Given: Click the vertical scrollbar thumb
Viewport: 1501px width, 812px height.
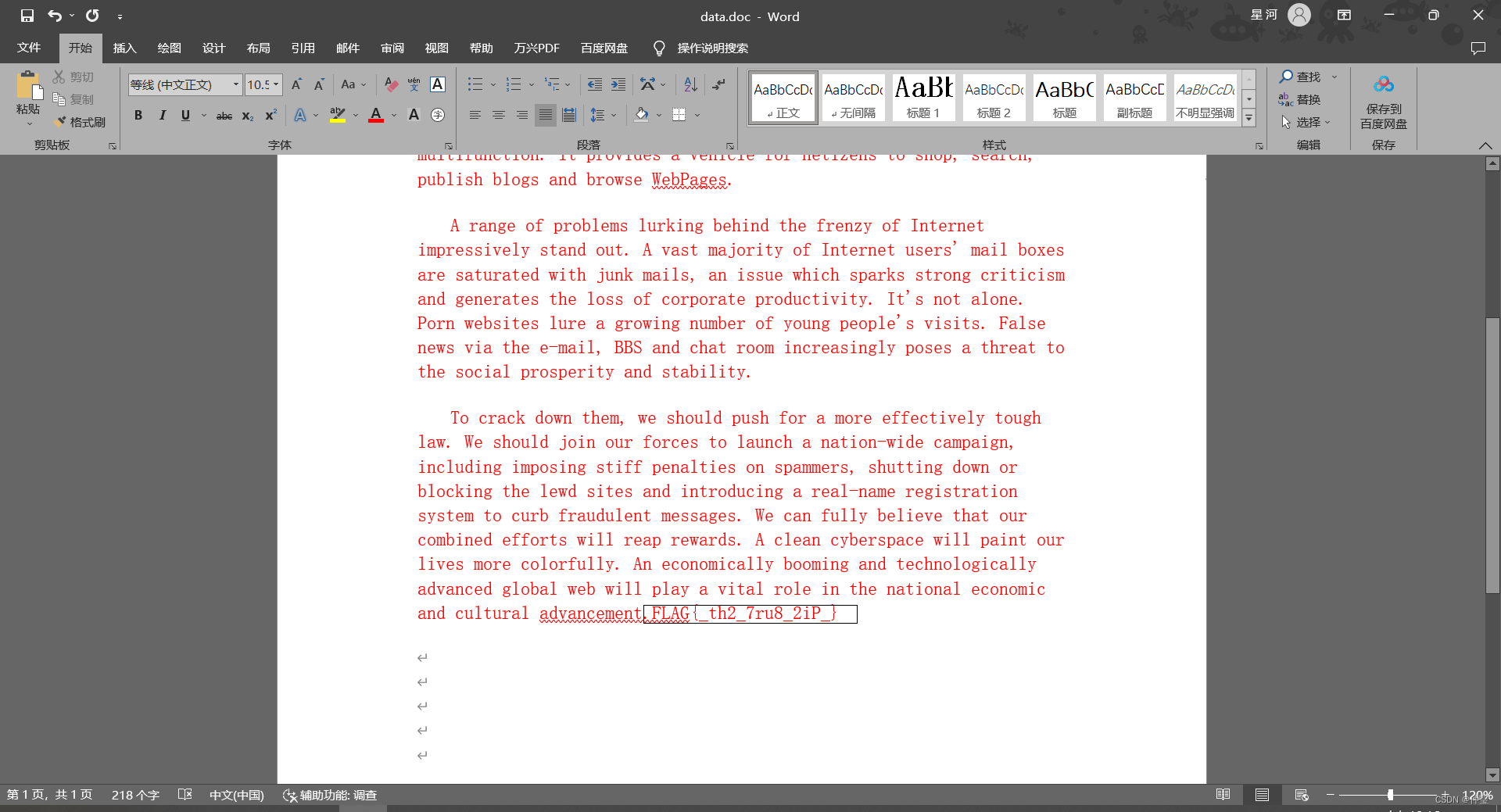Looking at the screenshot, I should [x=1492, y=455].
